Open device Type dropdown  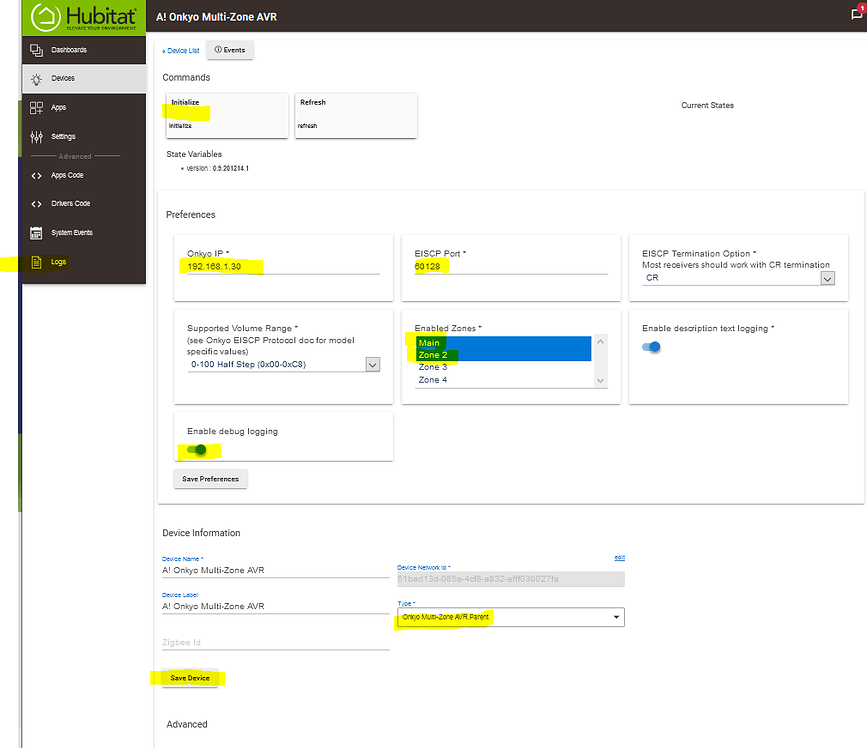coord(510,617)
